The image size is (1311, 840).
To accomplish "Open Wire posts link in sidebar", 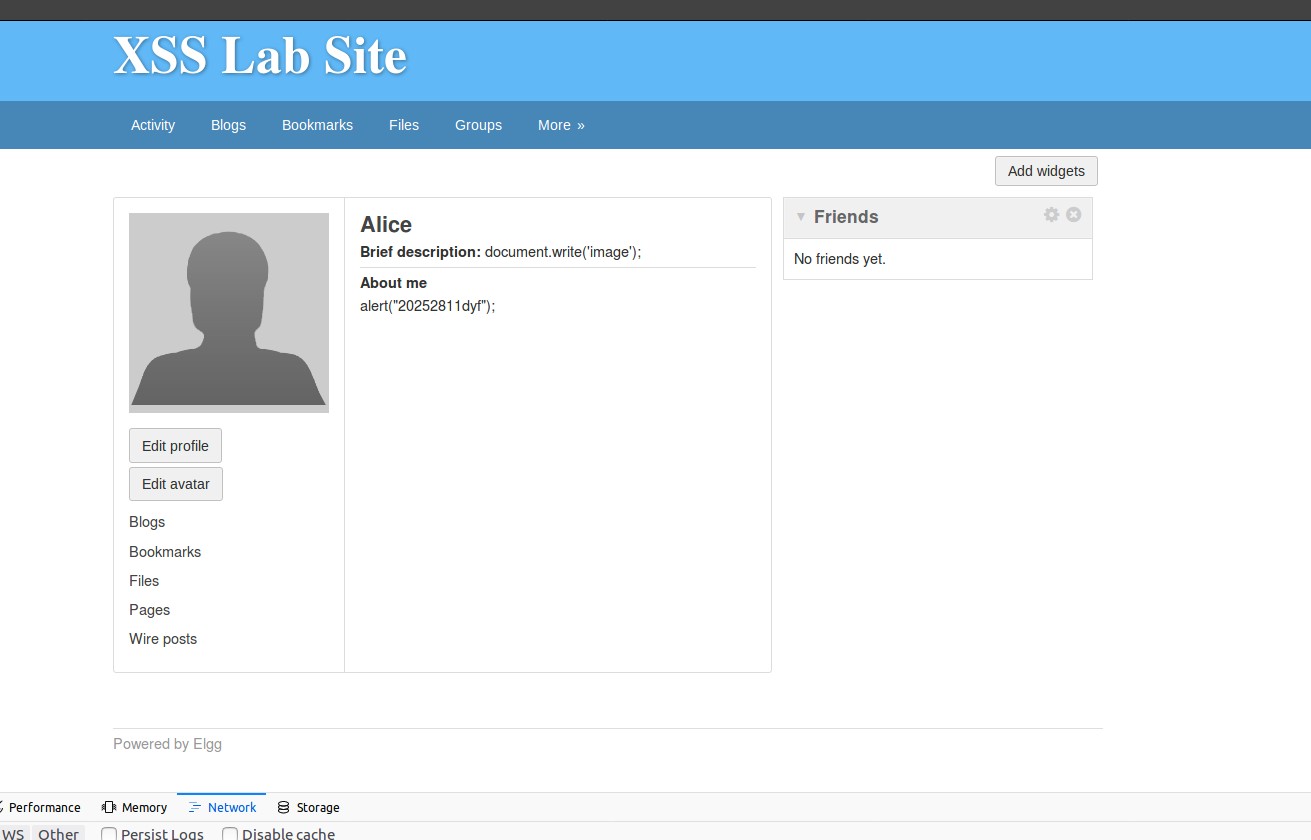I will (x=163, y=639).
